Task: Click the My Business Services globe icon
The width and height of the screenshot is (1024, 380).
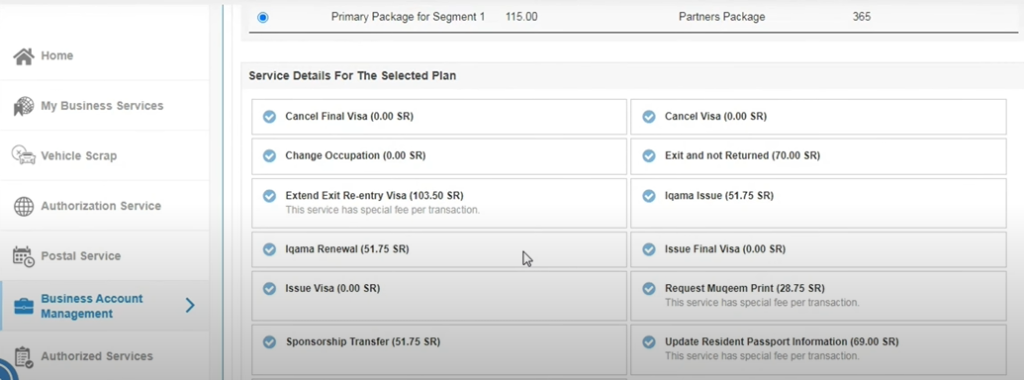Action: 24,106
